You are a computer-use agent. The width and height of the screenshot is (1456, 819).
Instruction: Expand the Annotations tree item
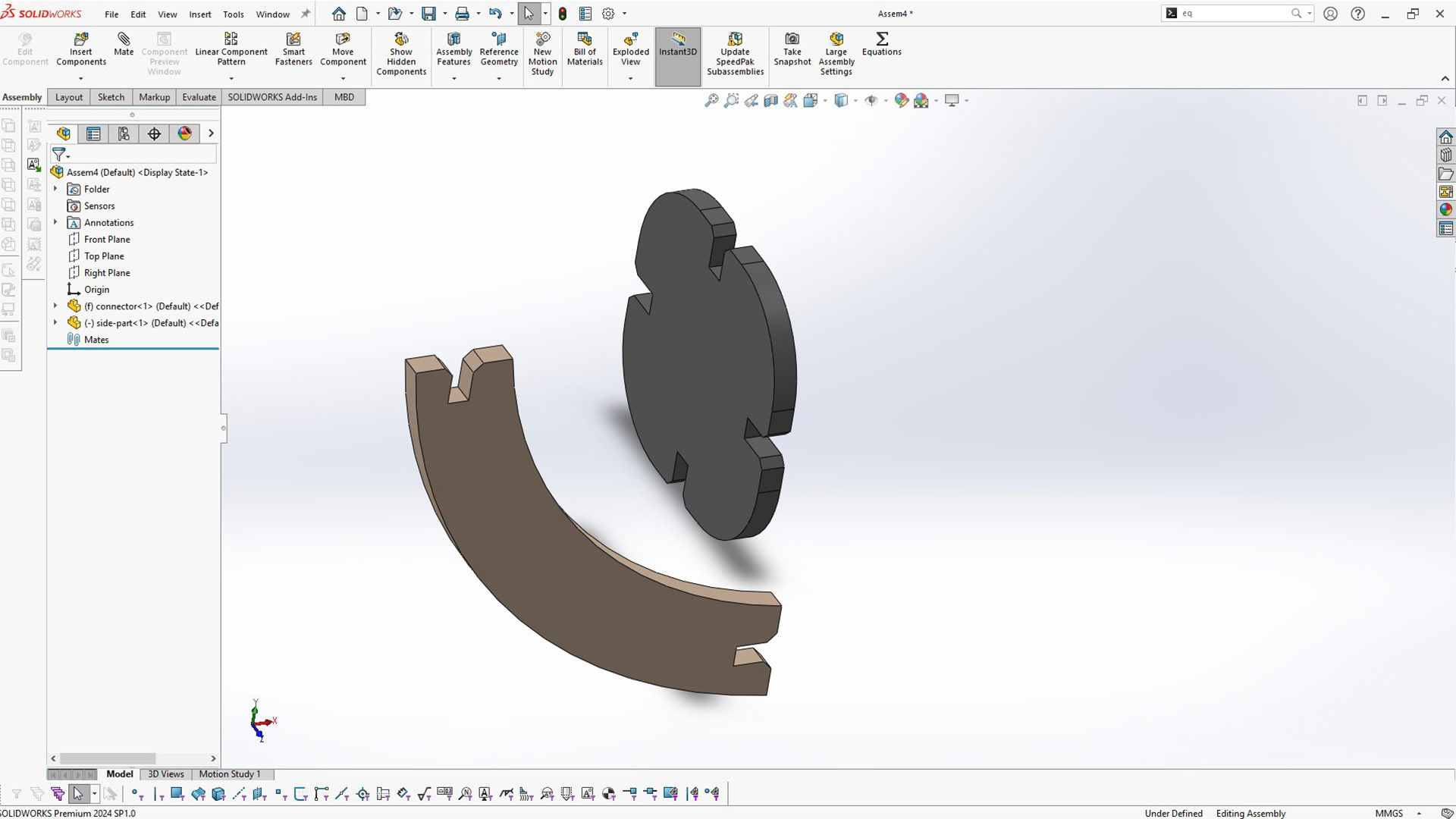click(x=57, y=222)
